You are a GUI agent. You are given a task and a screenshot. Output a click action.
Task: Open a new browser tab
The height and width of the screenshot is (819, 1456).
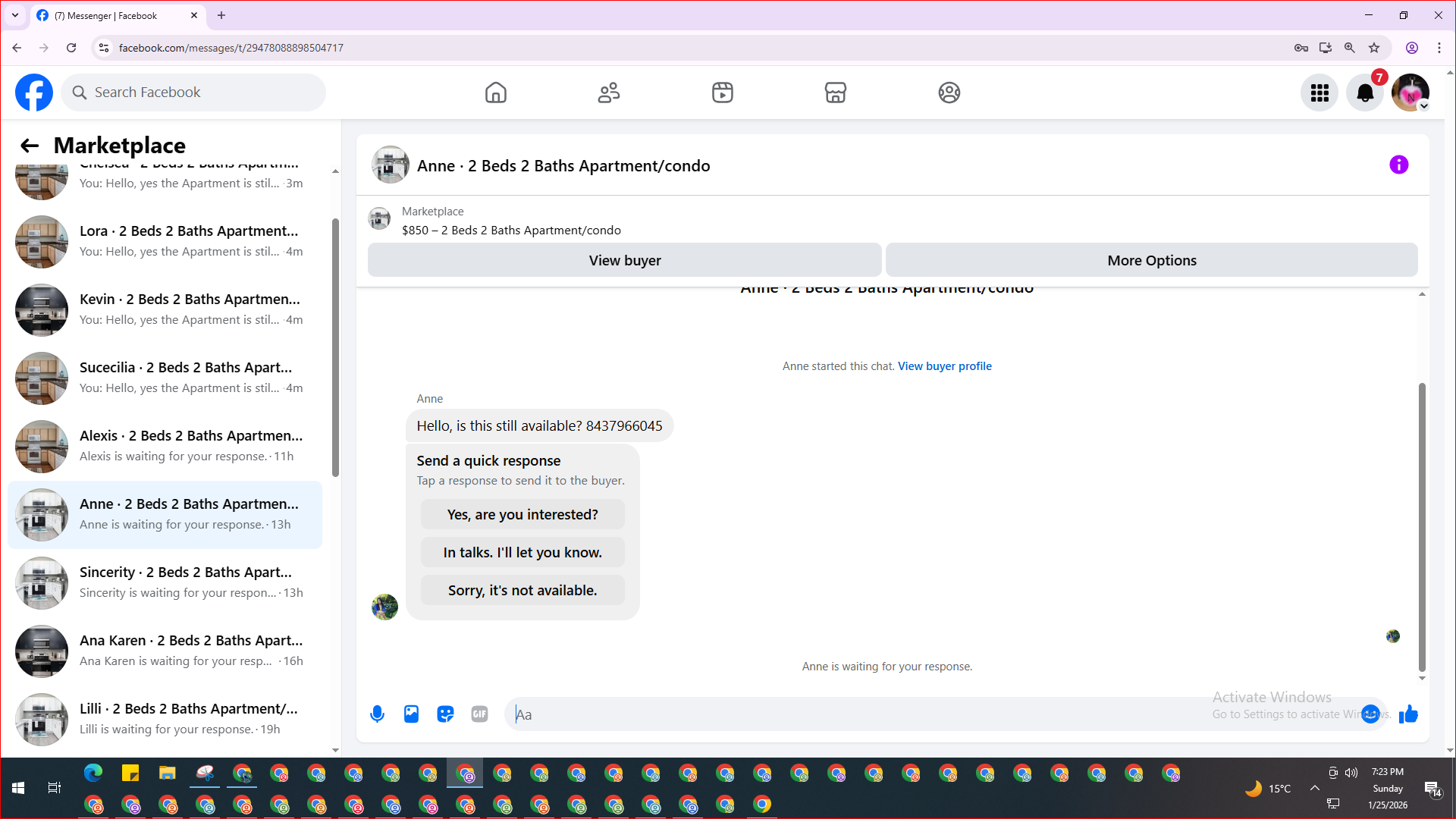221,15
